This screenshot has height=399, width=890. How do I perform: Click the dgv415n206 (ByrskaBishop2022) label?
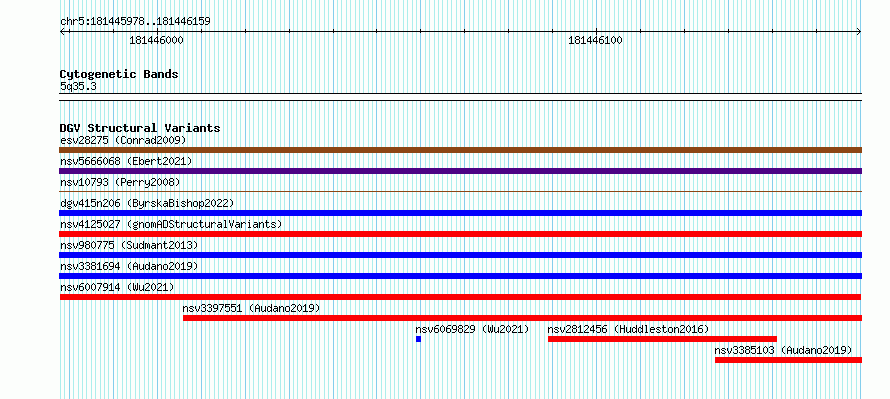pyautogui.click(x=147, y=203)
